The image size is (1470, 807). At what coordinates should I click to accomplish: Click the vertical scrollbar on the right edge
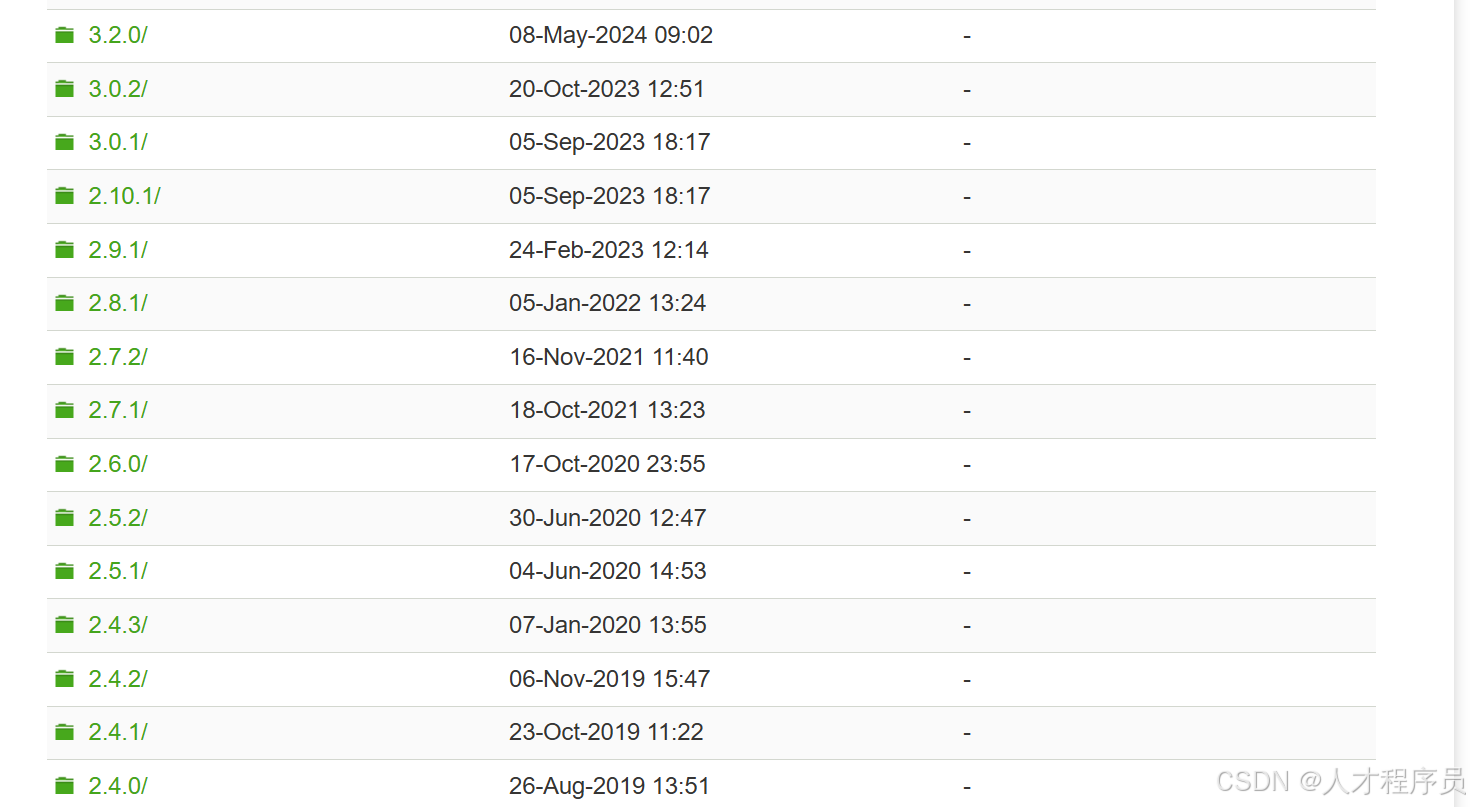click(1461, 400)
